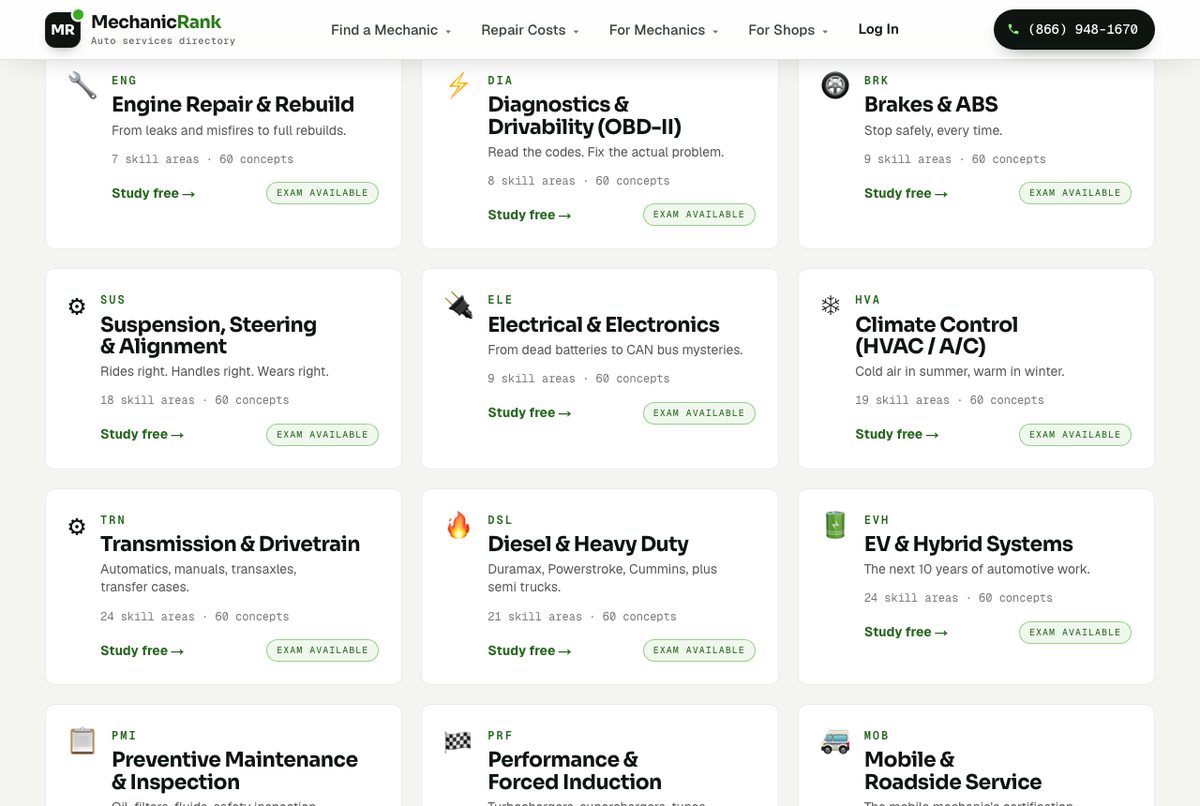Click the Log In link
Screen dimensions: 1200x806
878,29
